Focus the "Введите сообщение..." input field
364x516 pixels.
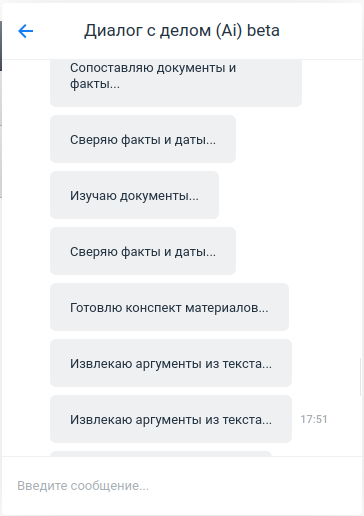pyautogui.click(x=182, y=486)
